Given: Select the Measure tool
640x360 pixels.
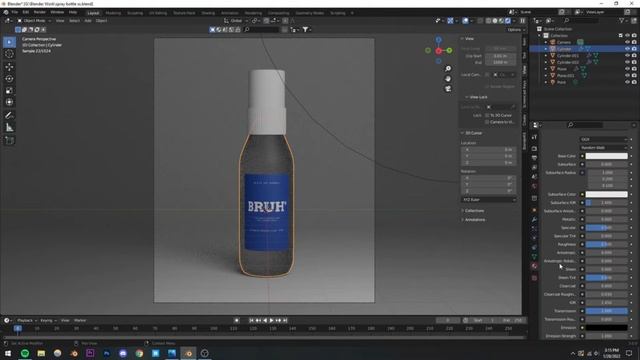Looking at the screenshot, I should [x=9, y=128].
